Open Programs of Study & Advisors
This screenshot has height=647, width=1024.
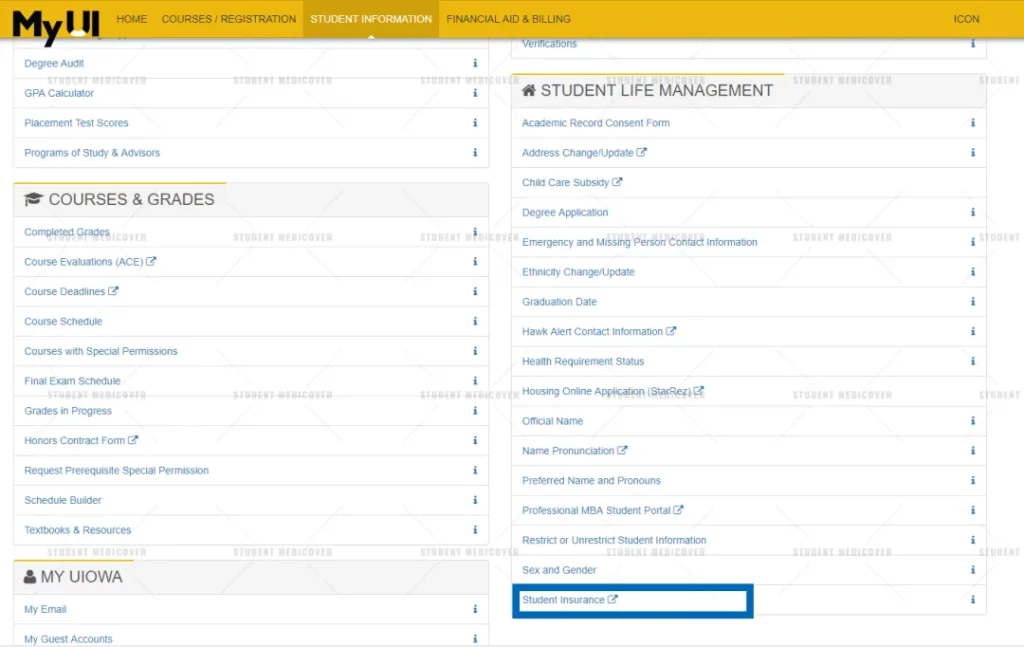coord(92,153)
